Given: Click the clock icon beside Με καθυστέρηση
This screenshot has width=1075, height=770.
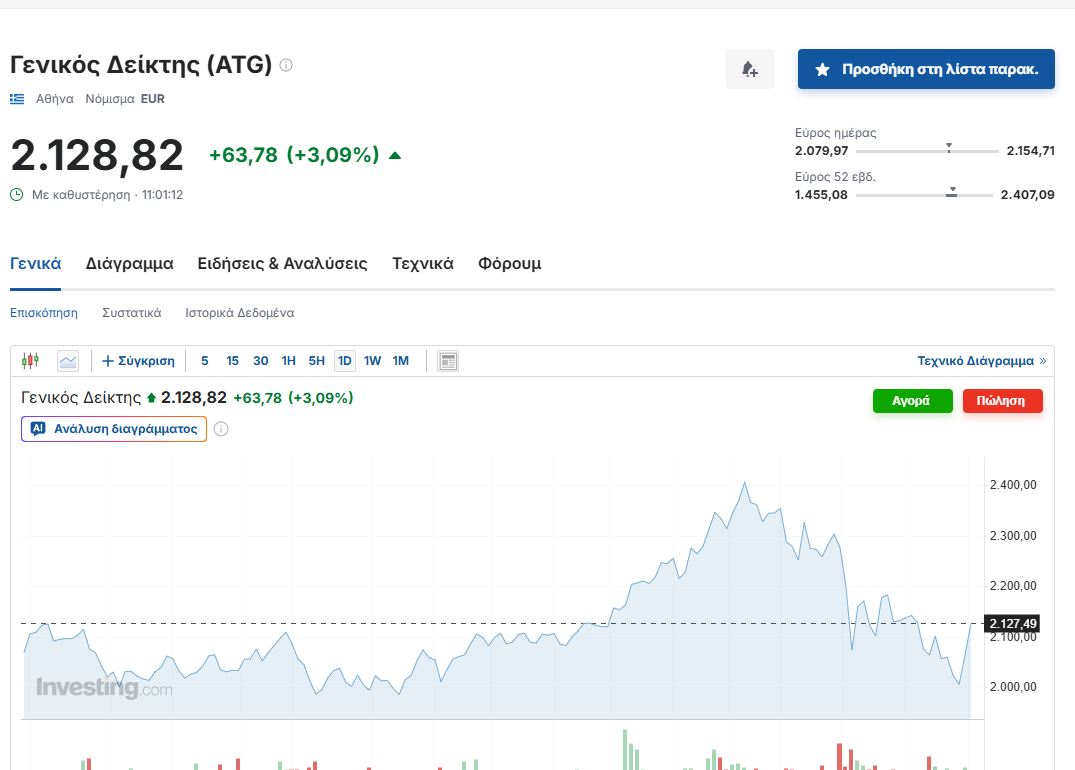Looking at the screenshot, I should click(x=17, y=195).
